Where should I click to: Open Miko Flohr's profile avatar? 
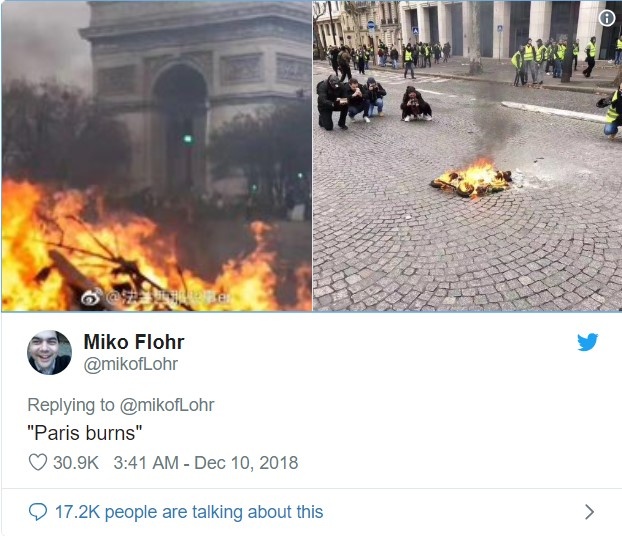50,352
